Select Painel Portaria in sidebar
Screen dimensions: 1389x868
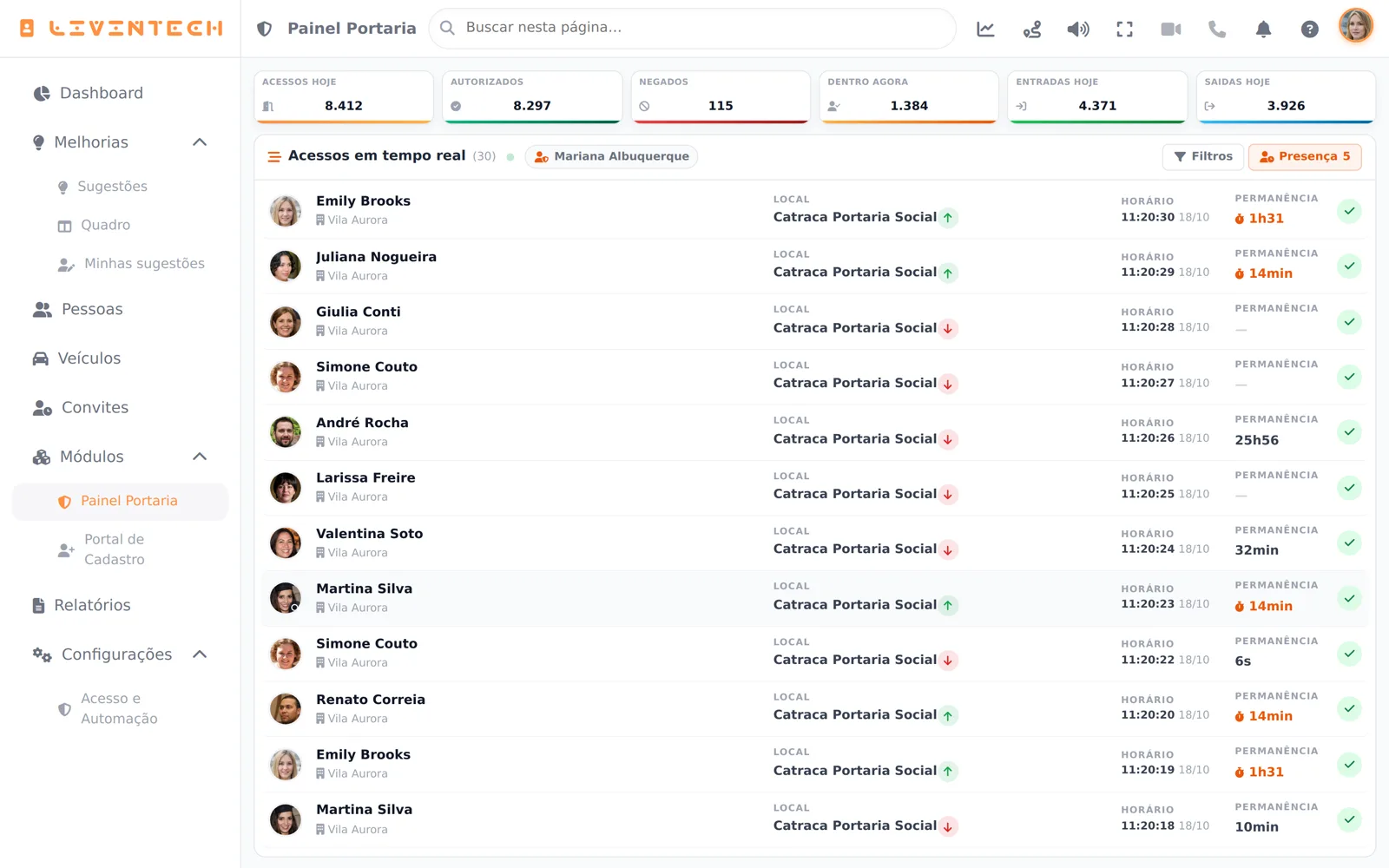pos(121,502)
